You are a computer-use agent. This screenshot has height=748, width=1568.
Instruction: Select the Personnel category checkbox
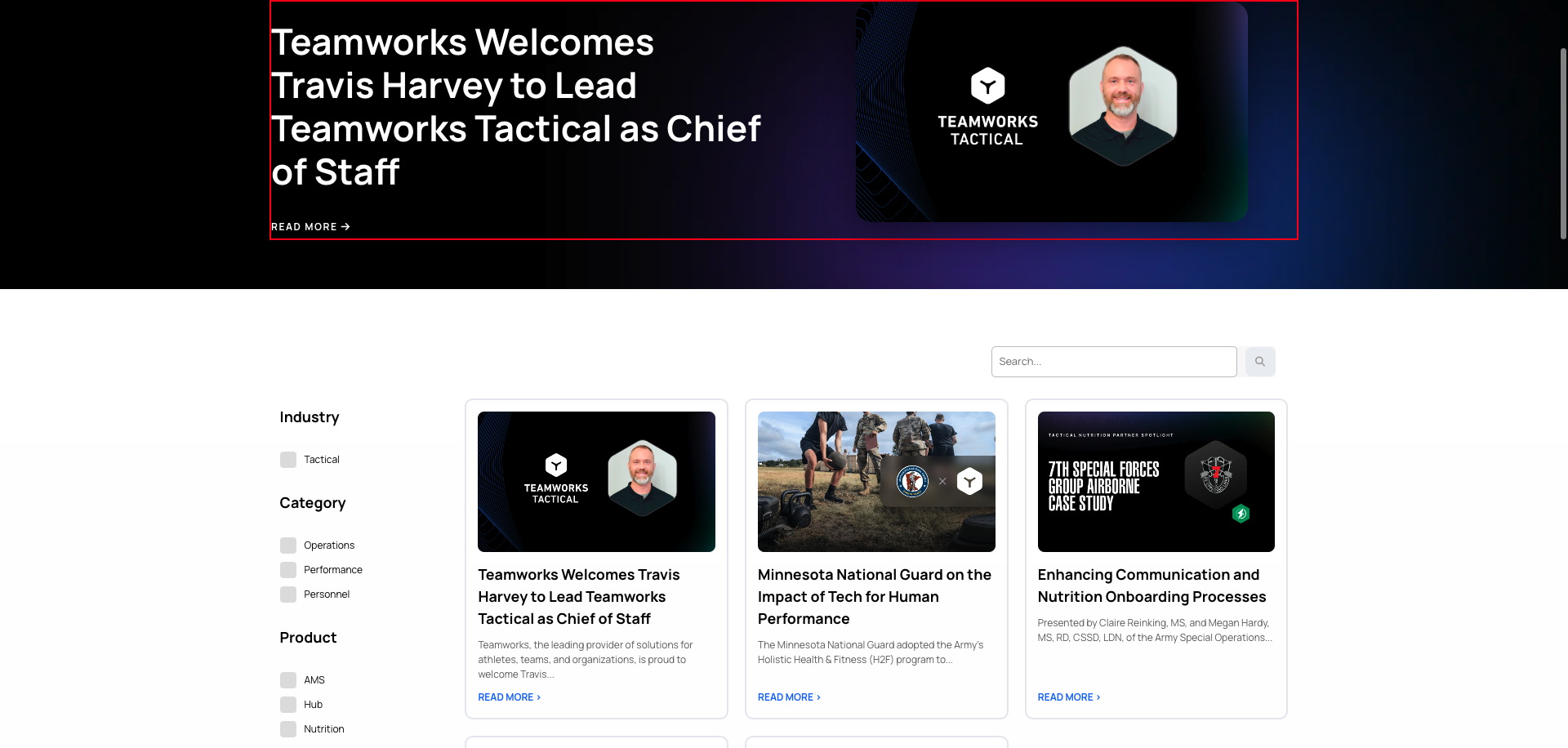[x=288, y=594]
